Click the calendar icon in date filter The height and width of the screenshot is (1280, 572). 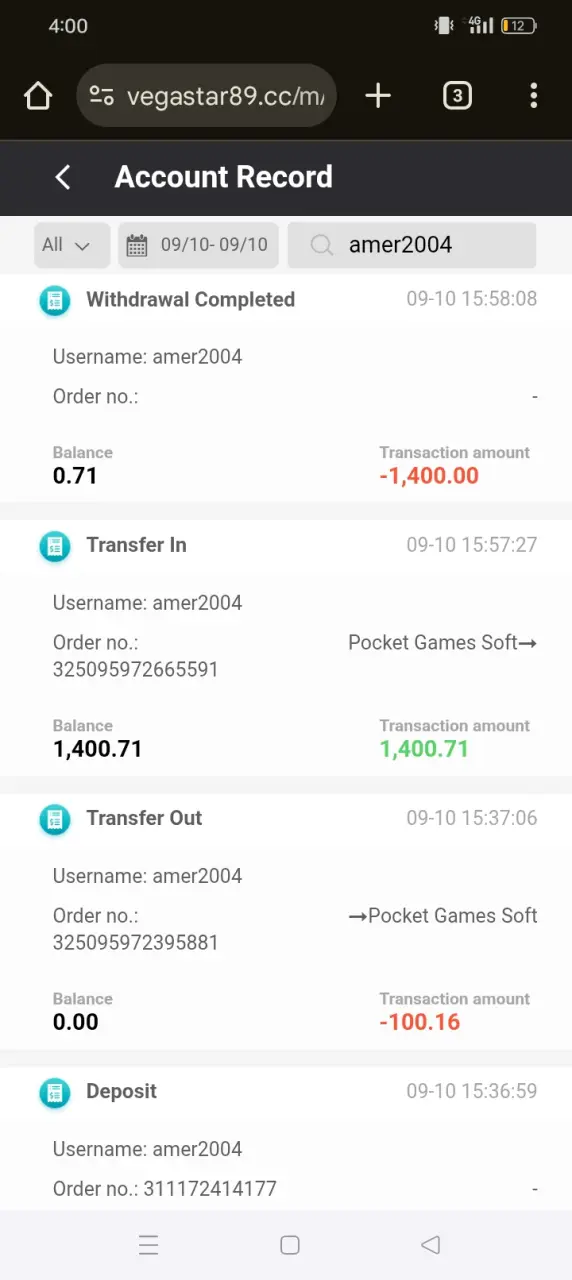pyautogui.click(x=137, y=245)
